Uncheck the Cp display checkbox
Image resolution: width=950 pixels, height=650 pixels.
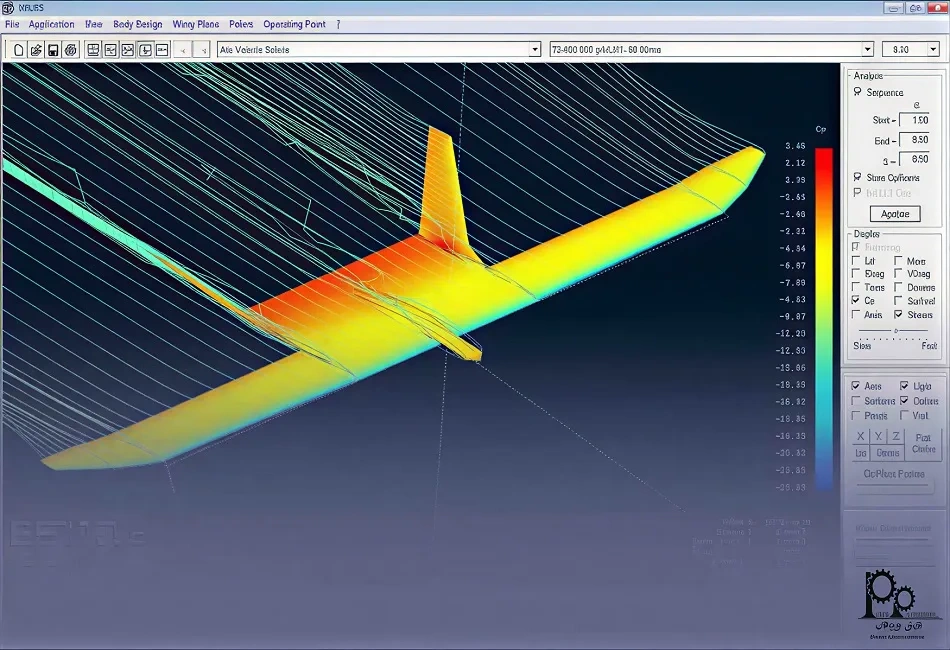856,300
